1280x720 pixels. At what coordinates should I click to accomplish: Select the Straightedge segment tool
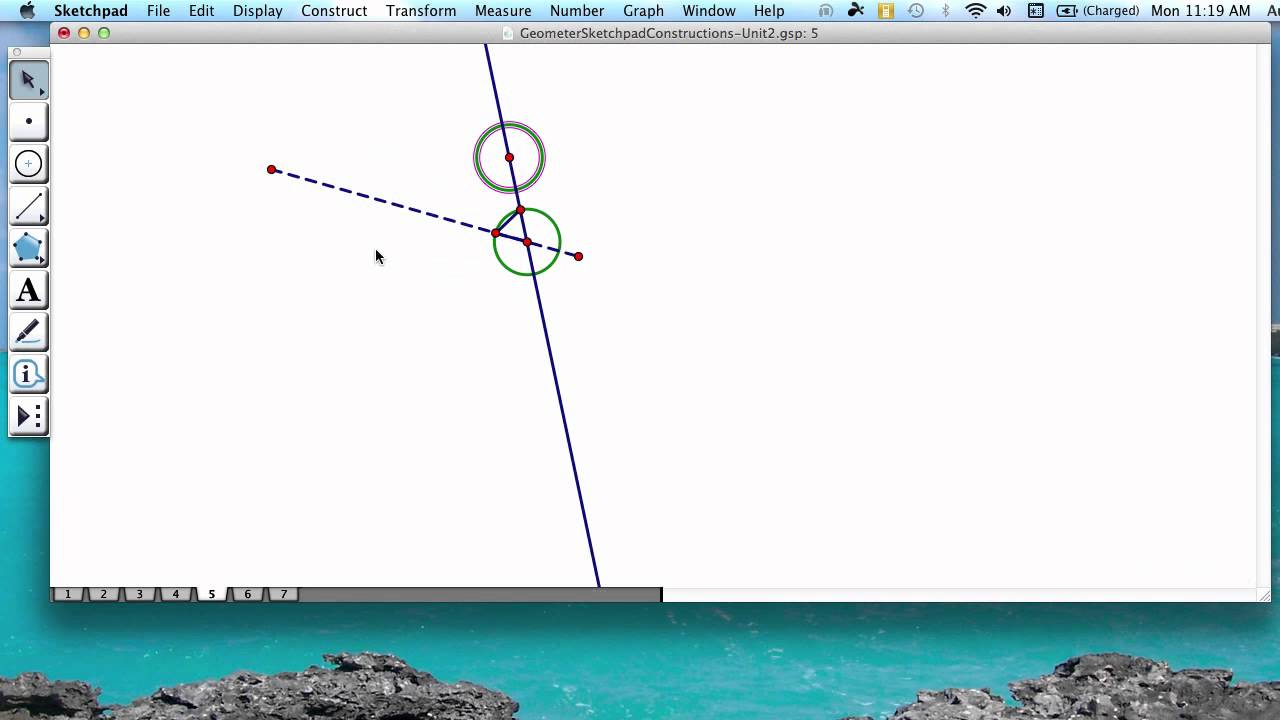point(29,206)
